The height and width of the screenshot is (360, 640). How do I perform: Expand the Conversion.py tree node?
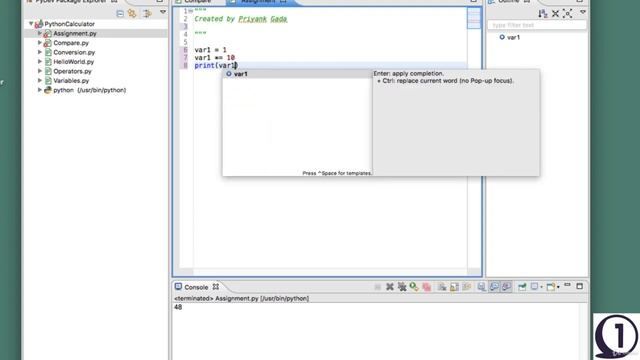point(40,52)
